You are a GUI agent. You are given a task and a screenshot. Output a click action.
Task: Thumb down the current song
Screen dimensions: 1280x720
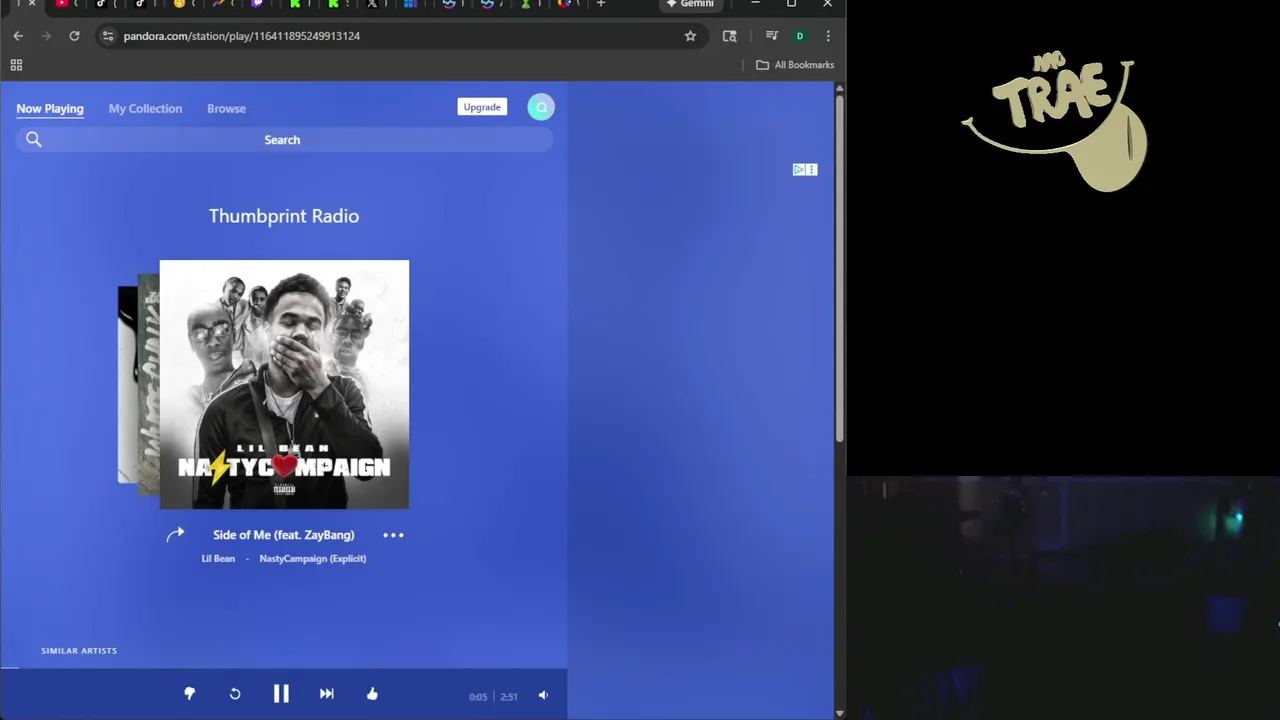189,694
